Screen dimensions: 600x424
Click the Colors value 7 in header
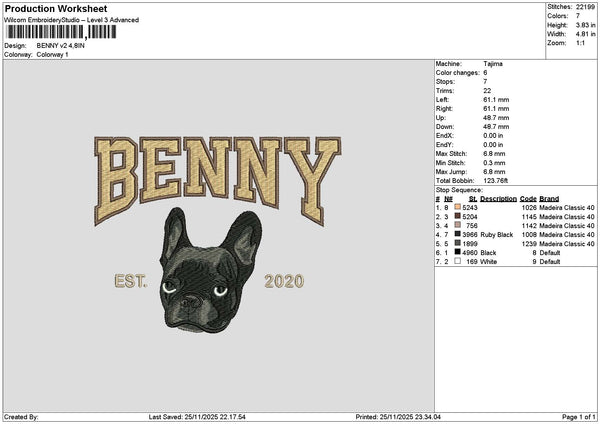tap(578, 16)
